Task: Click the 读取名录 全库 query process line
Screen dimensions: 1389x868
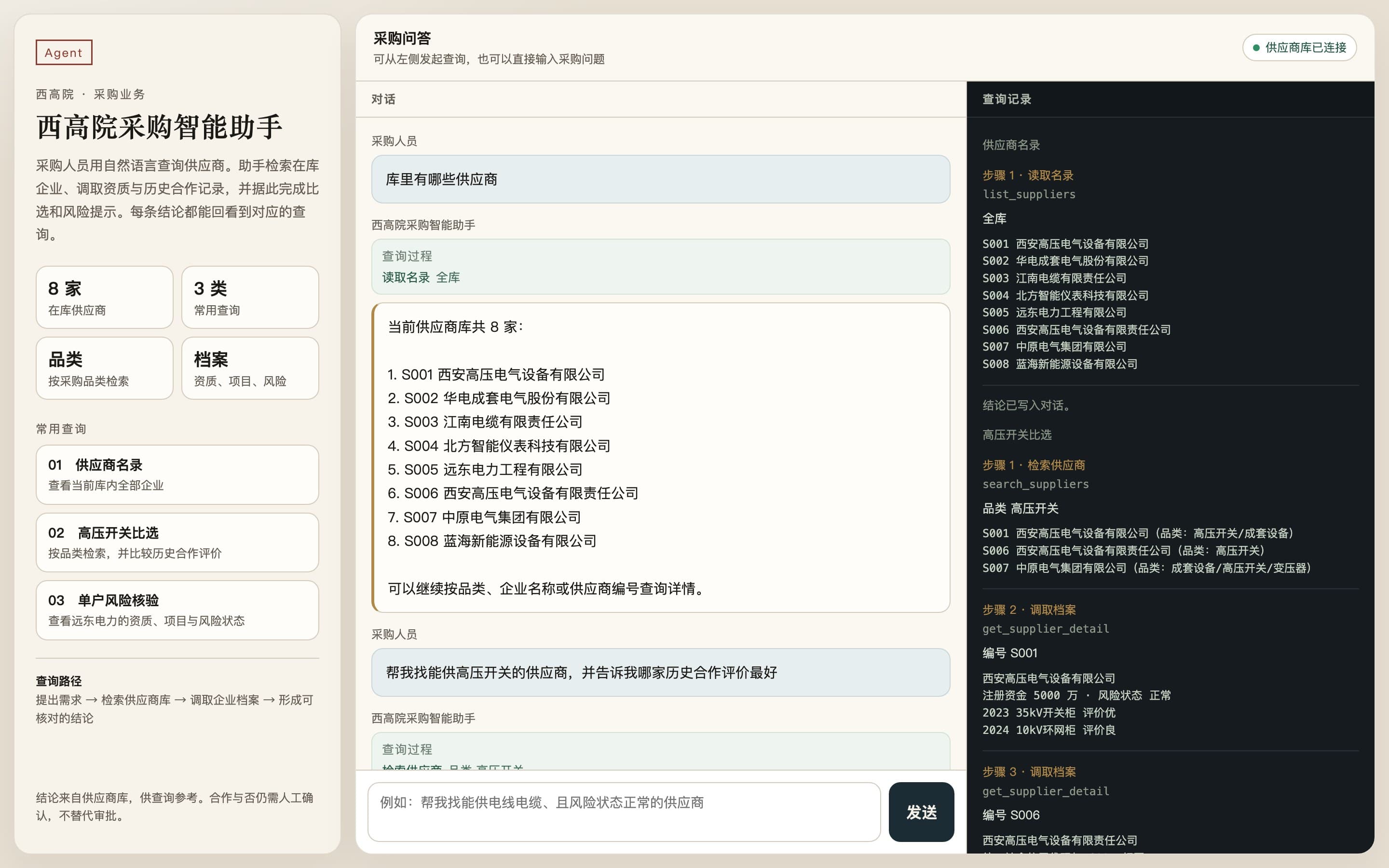Action: click(x=422, y=277)
